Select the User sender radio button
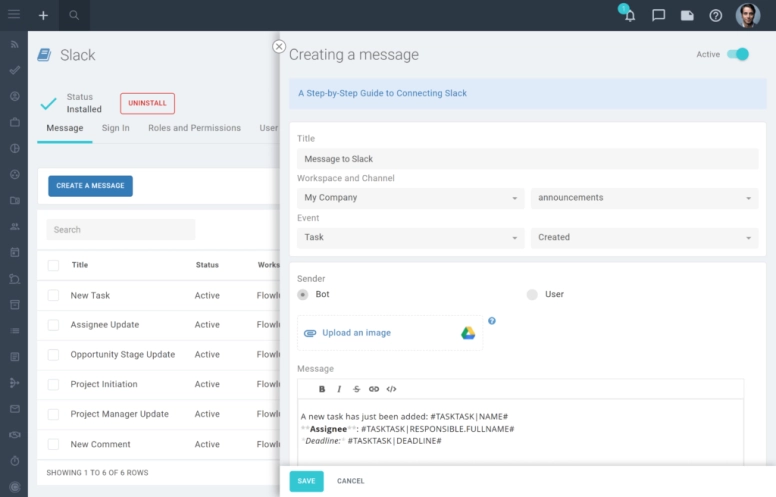776x497 pixels. (x=532, y=295)
